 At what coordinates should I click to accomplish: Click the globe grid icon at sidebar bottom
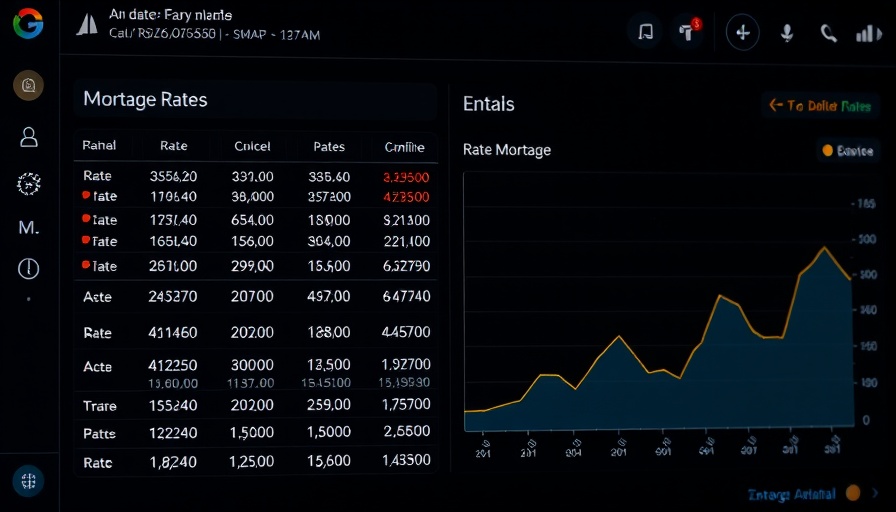pos(28,481)
